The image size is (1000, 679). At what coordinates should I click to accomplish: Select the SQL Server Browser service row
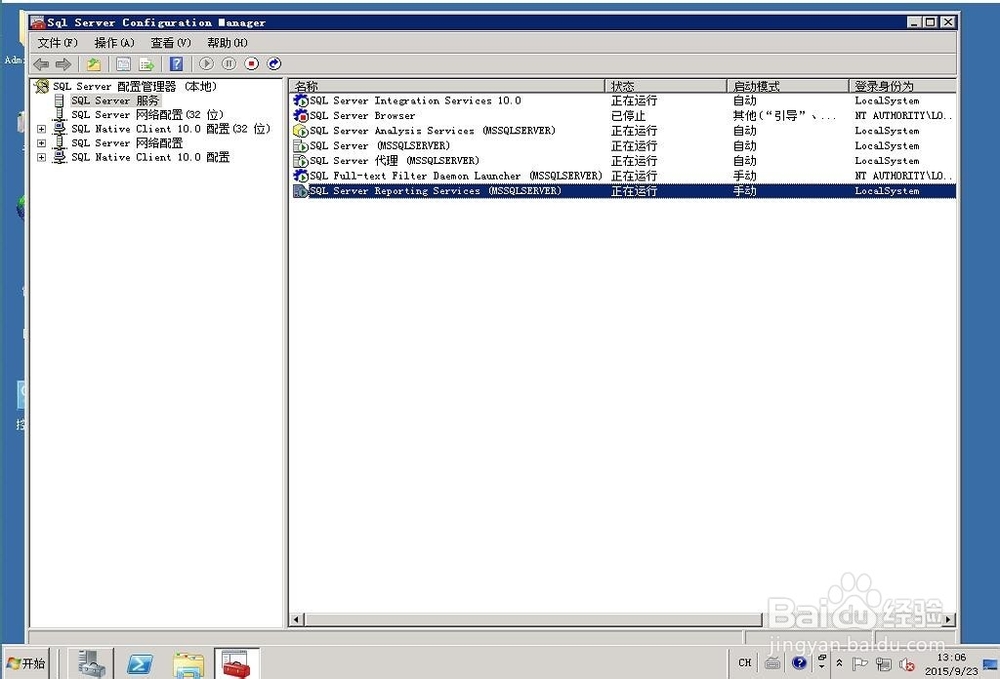coord(624,116)
